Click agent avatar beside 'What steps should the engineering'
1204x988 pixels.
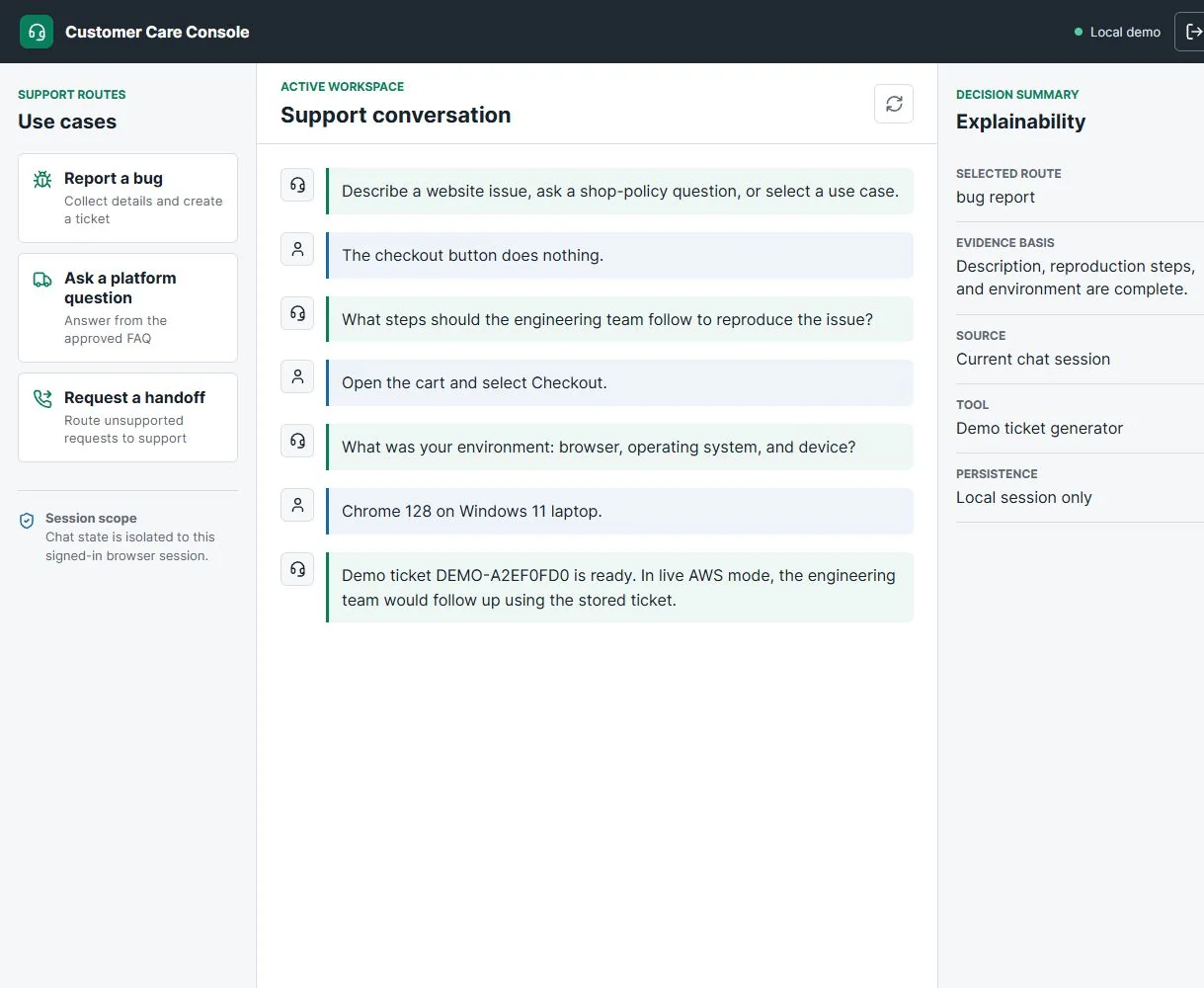(297, 313)
